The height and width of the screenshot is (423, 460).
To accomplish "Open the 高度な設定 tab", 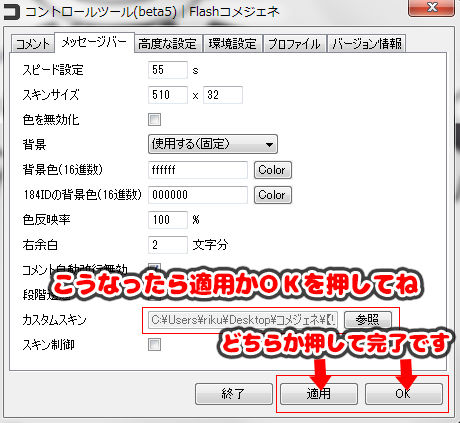I will [x=168, y=44].
